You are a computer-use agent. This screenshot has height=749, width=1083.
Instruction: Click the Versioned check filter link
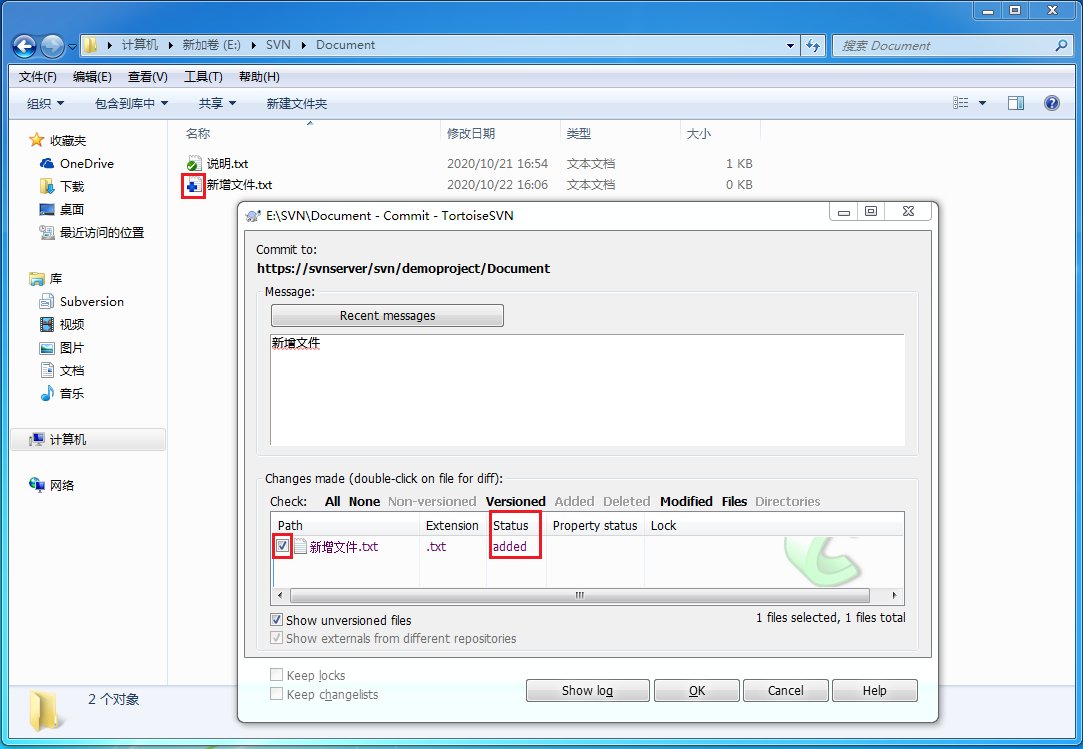coord(515,501)
